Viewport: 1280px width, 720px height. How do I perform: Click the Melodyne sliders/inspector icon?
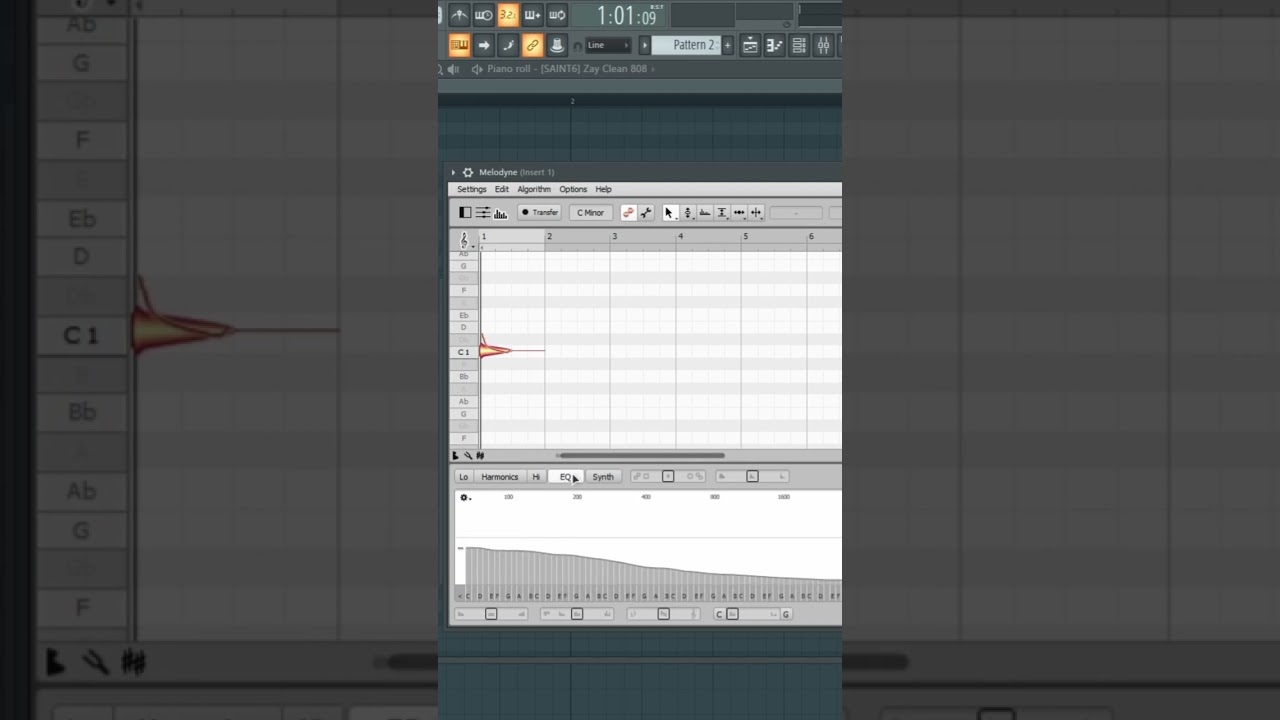(x=483, y=212)
